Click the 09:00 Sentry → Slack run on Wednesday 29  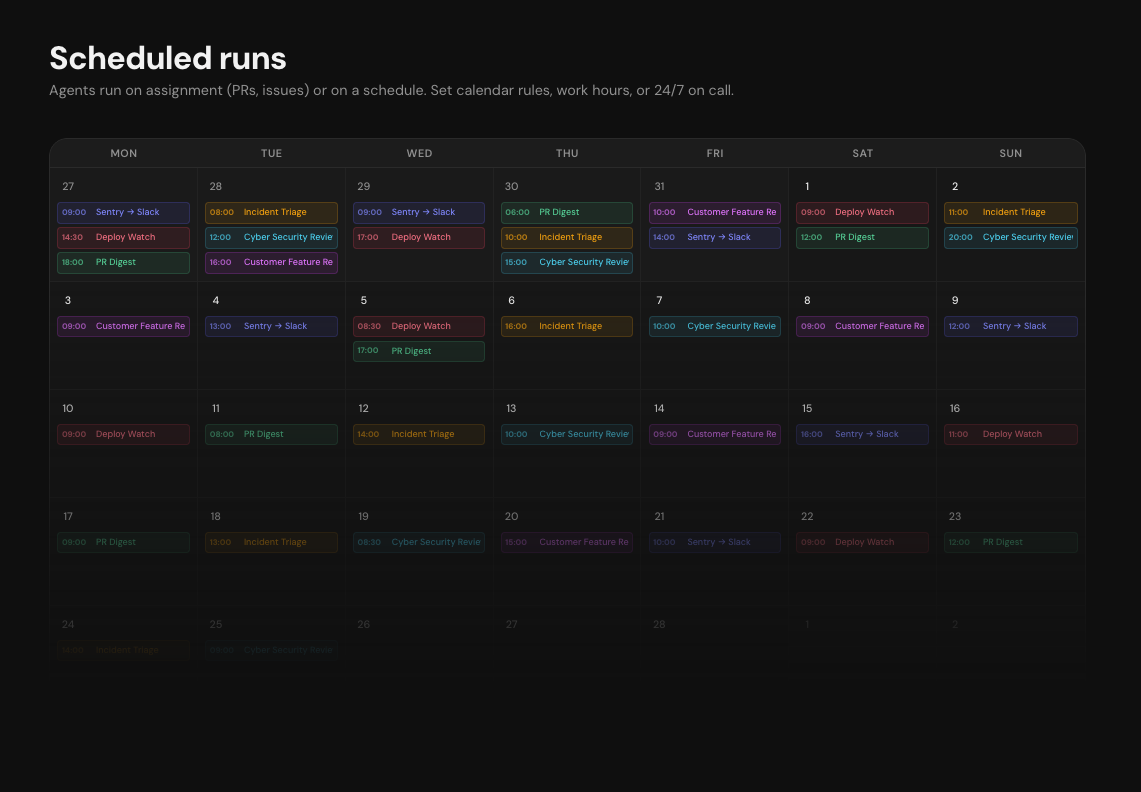(x=419, y=213)
